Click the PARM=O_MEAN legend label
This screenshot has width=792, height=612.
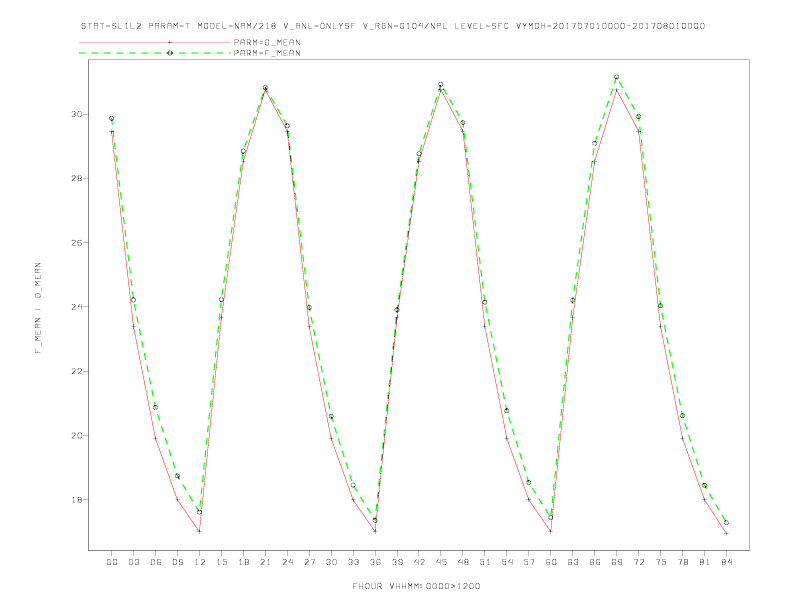click(267, 42)
